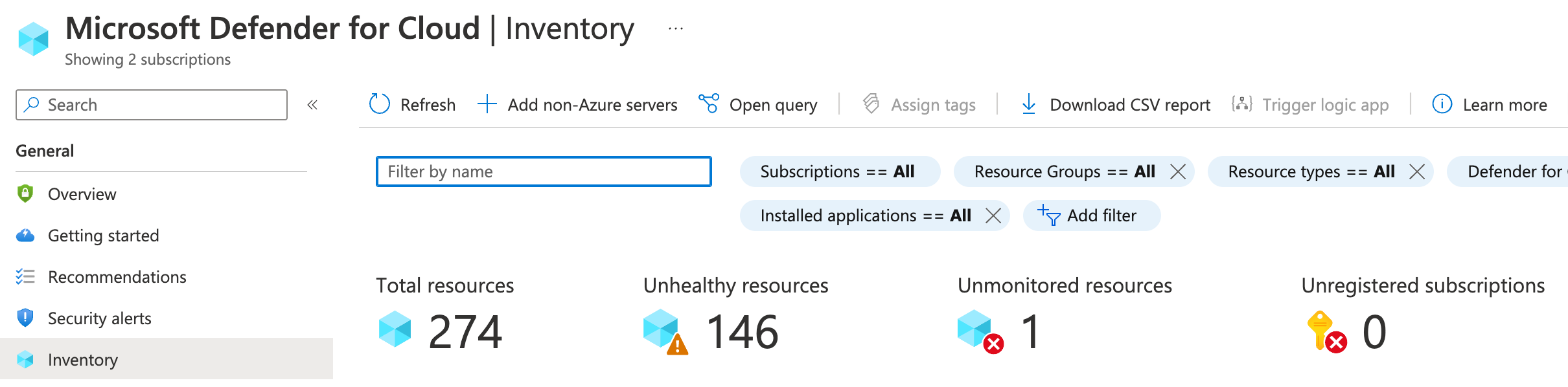Viewport: 1568px width, 387px height.
Task: Open the Installed applications == All filter
Action: point(864,216)
